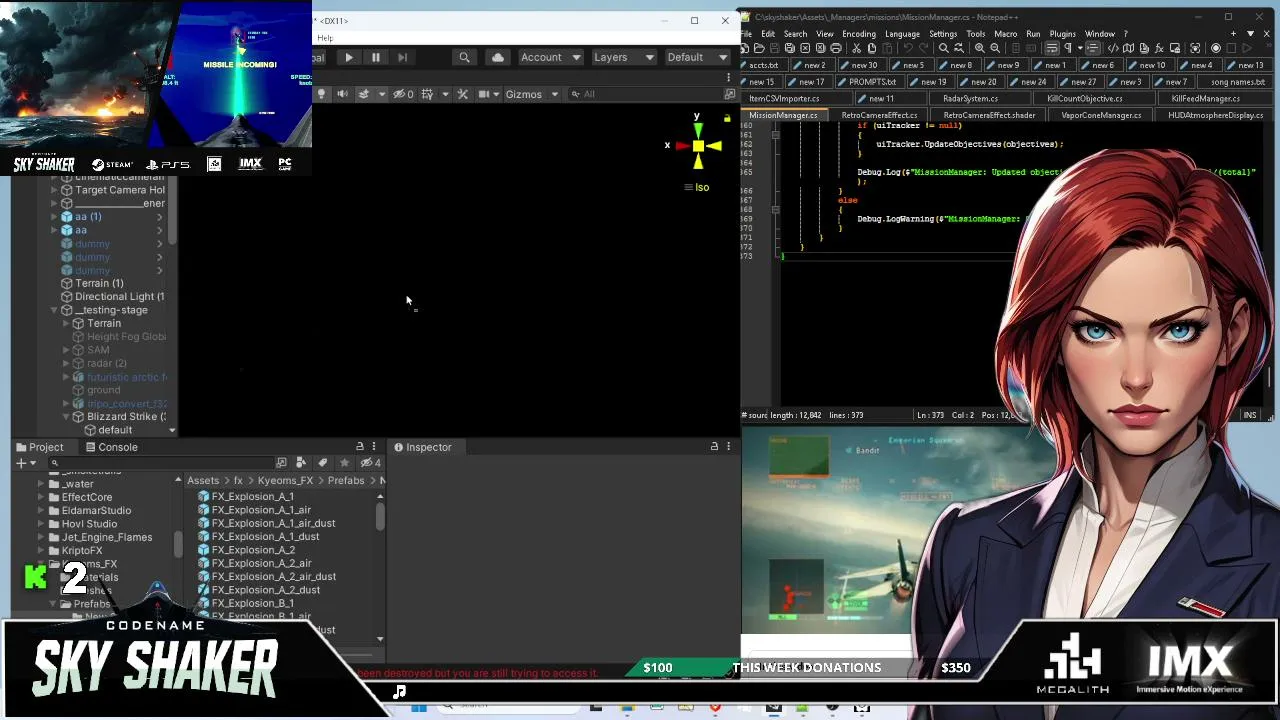Switch to RadarSystem.cs tab in Notepad++
Image resolution: width=1280 pixels, height=720 pixels.
point(970,99)
